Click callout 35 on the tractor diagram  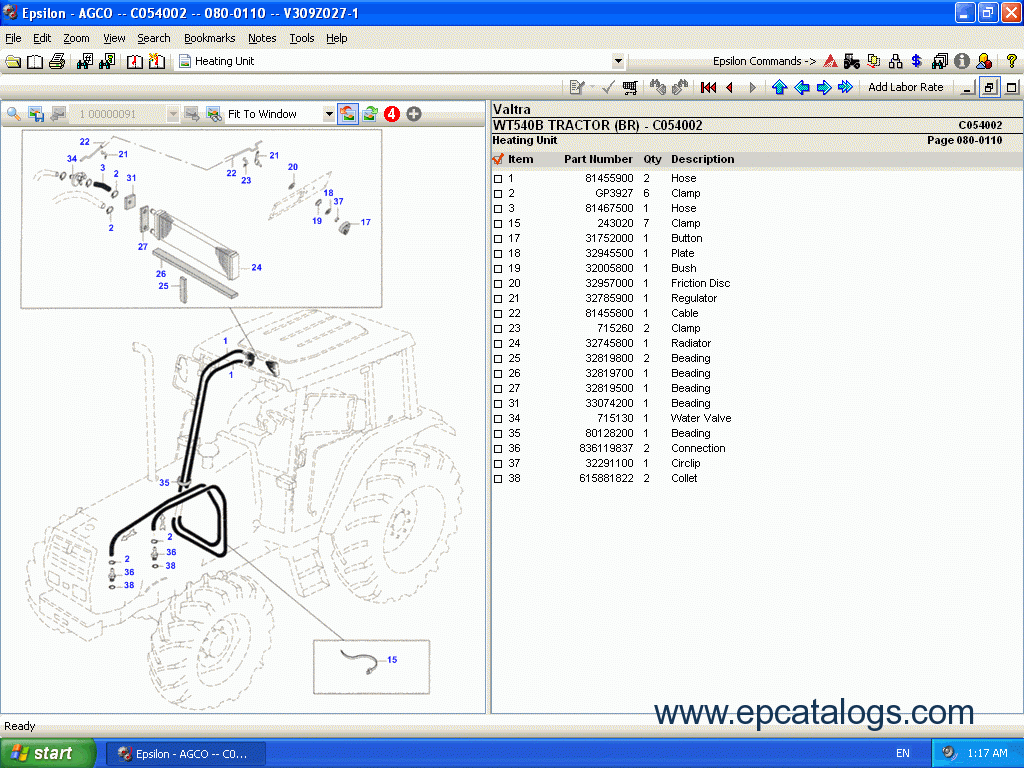click(164, 483)
